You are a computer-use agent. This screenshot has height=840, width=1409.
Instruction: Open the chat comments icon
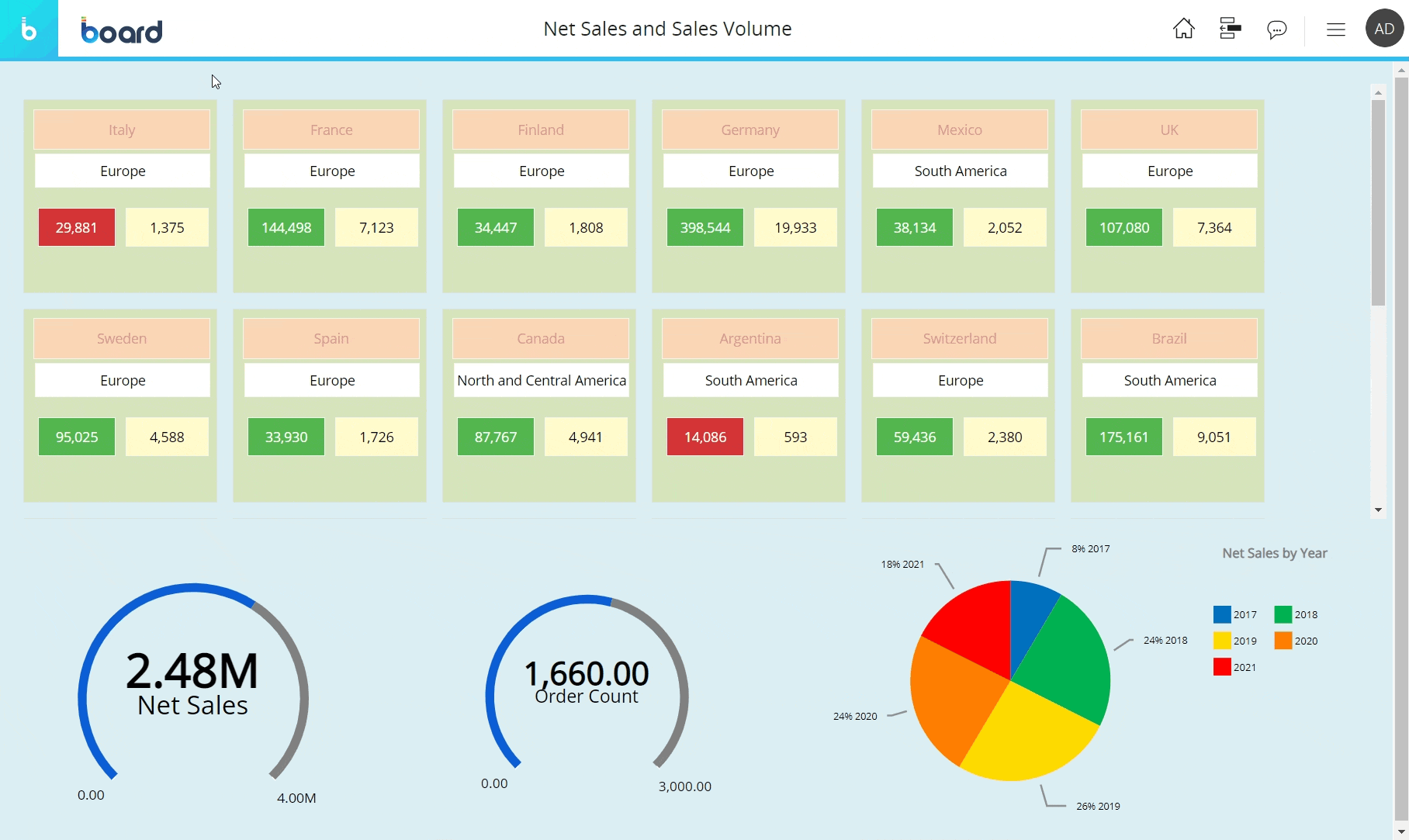point(1276,29)
